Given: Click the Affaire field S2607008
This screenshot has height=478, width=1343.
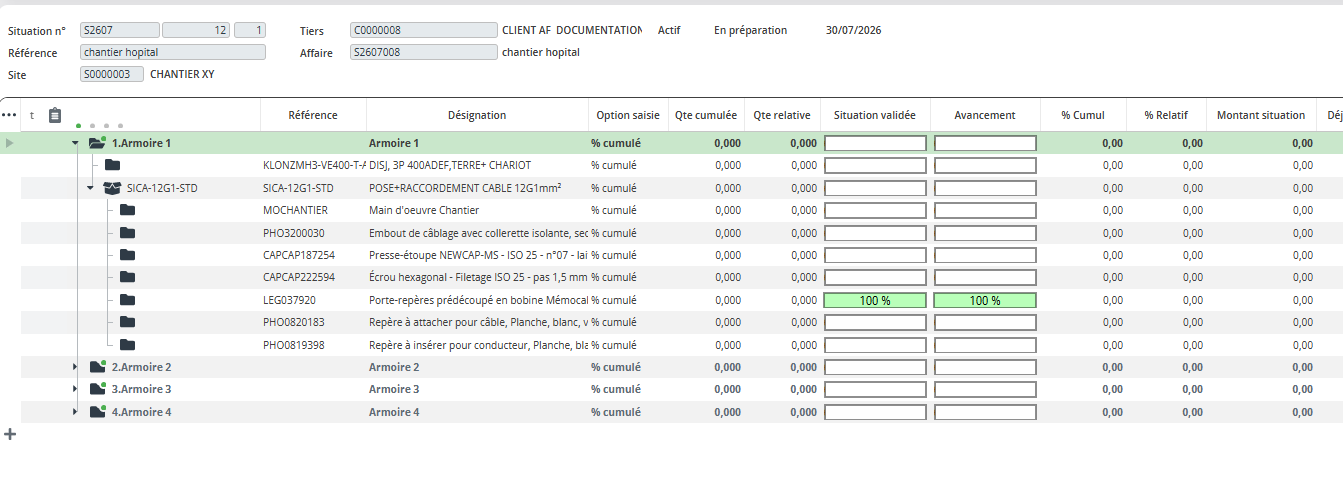Looking at the screenshot, I should [x=423, y=52].
